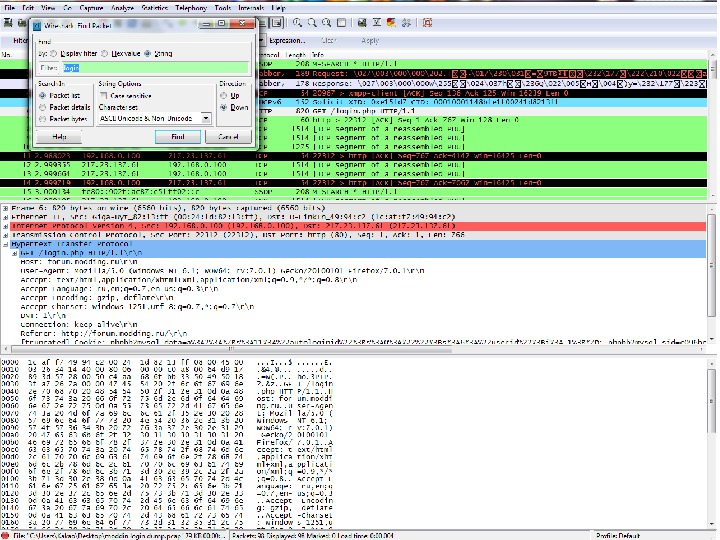Expand the Internet Protocol Version 4 row
The image size is (720, 540).
tap(5, 226)
